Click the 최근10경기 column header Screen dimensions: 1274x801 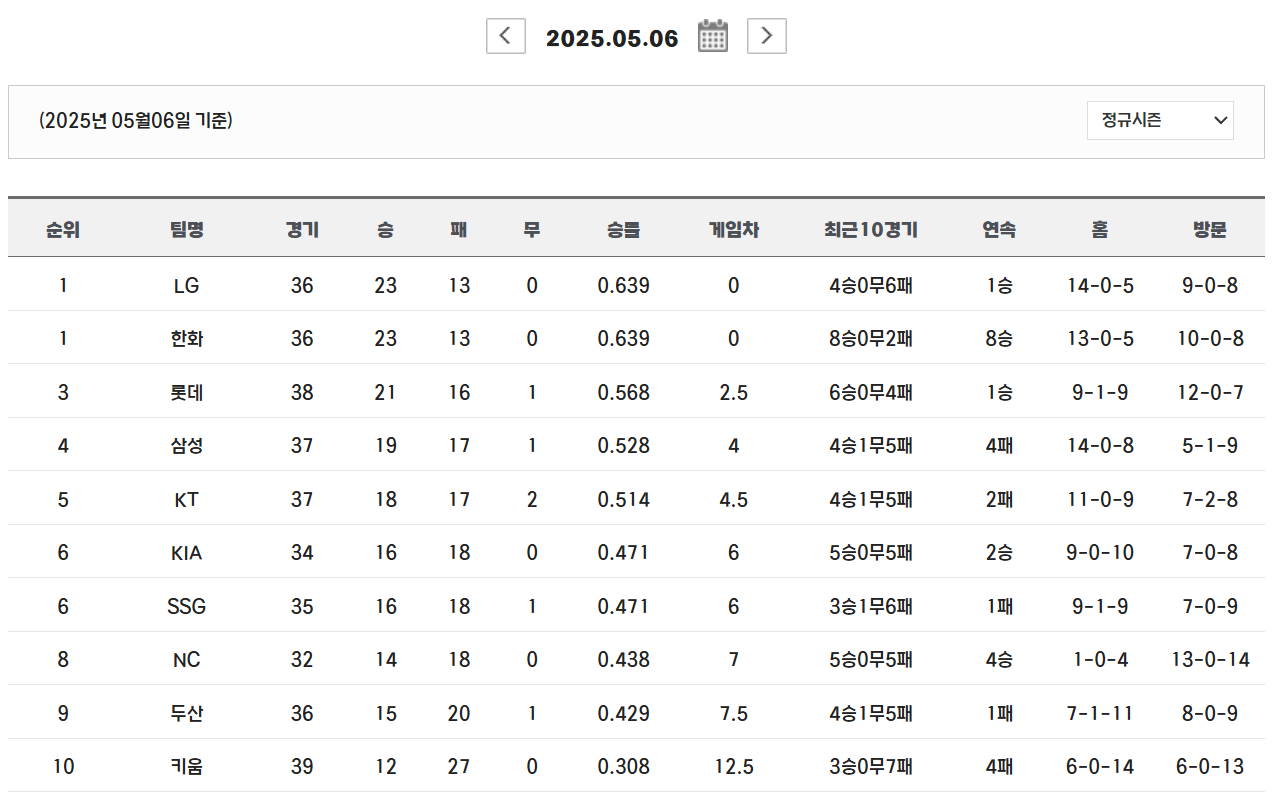click(871, 230)
